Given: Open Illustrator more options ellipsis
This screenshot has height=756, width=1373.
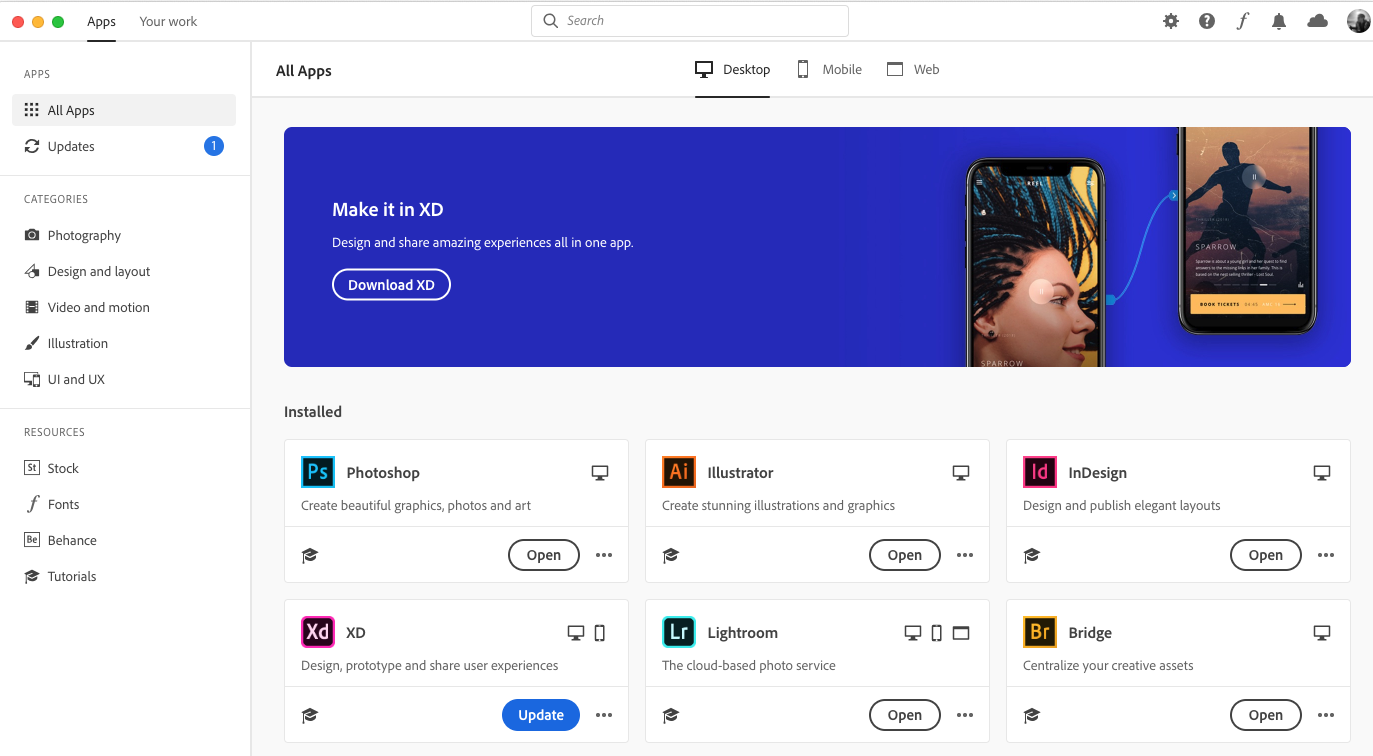Looking at the screenshot, I should click(965, 555).
